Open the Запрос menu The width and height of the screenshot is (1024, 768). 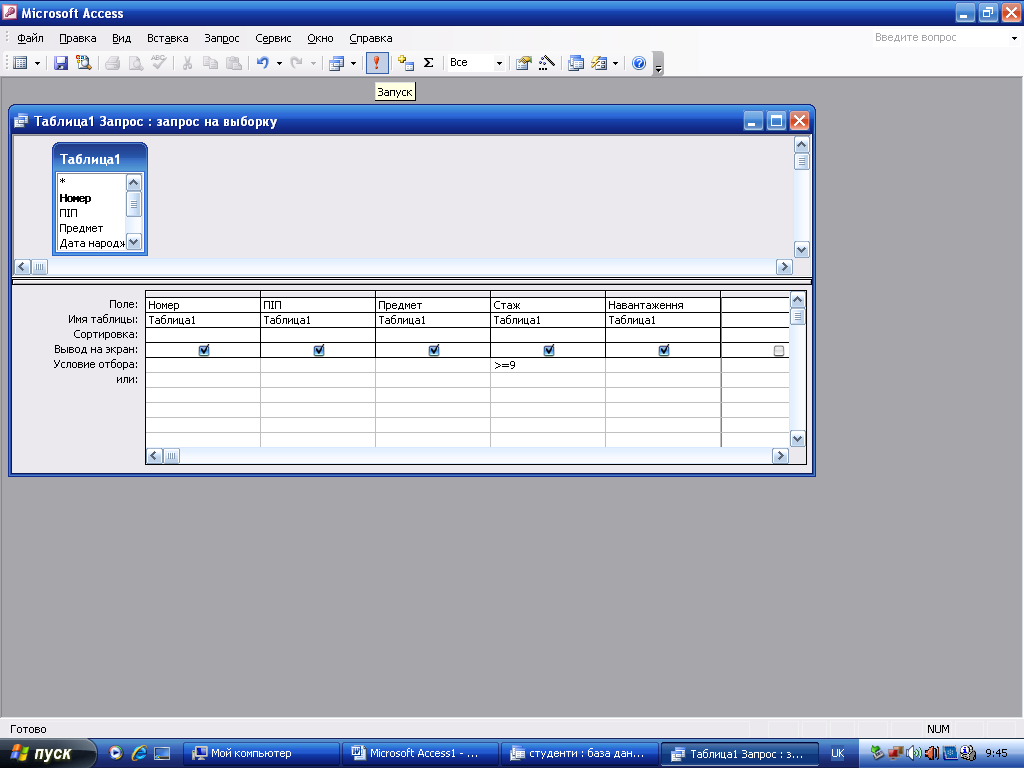click(x=221, y=38)
